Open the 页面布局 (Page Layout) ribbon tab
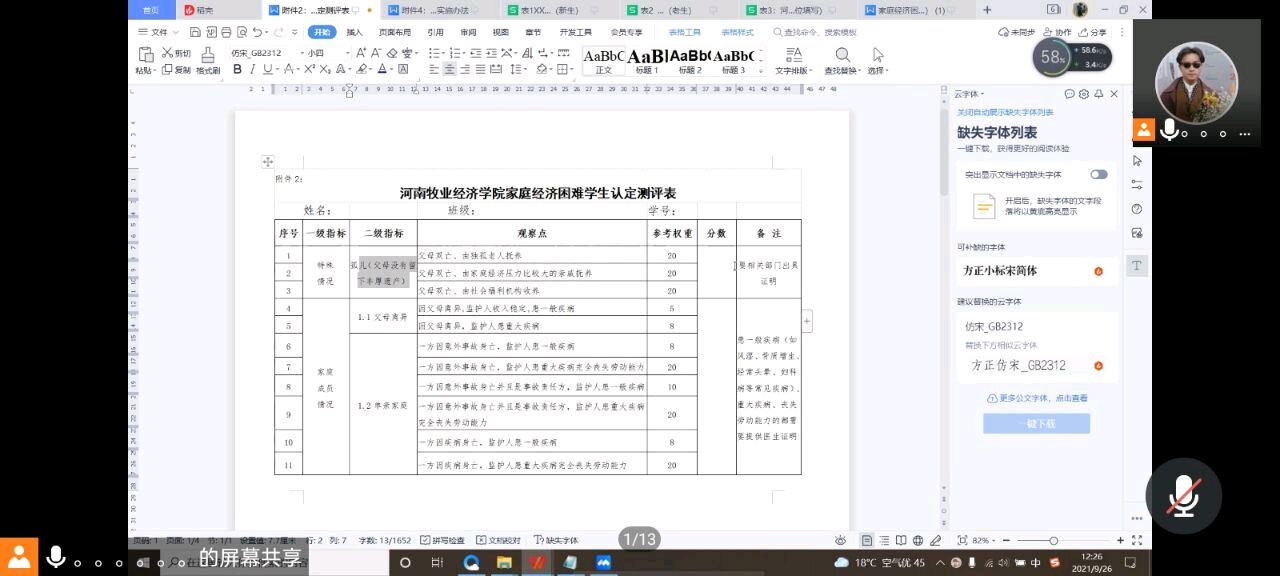The width and height of the screenshot is (1280, 576). pyautogui.click(x=394, y=32)
